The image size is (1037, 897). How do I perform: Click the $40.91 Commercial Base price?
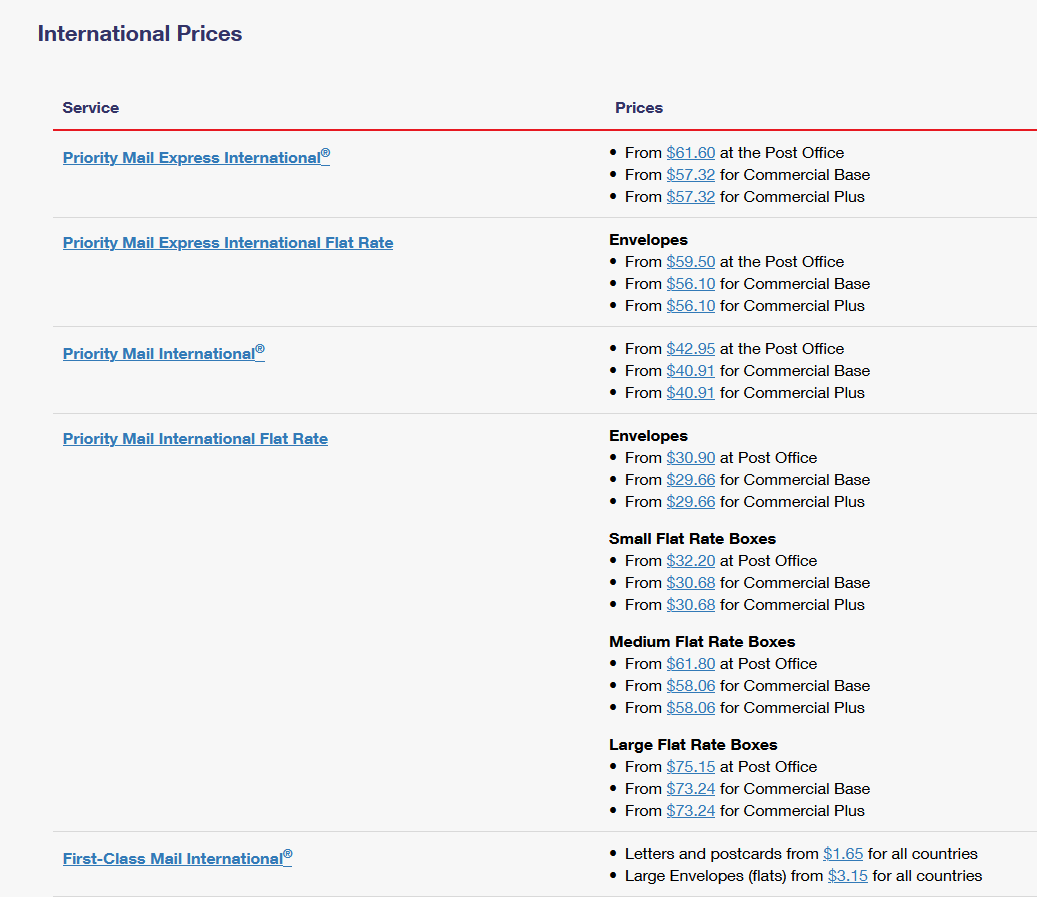pyautogui.click(x=691, y=371)
